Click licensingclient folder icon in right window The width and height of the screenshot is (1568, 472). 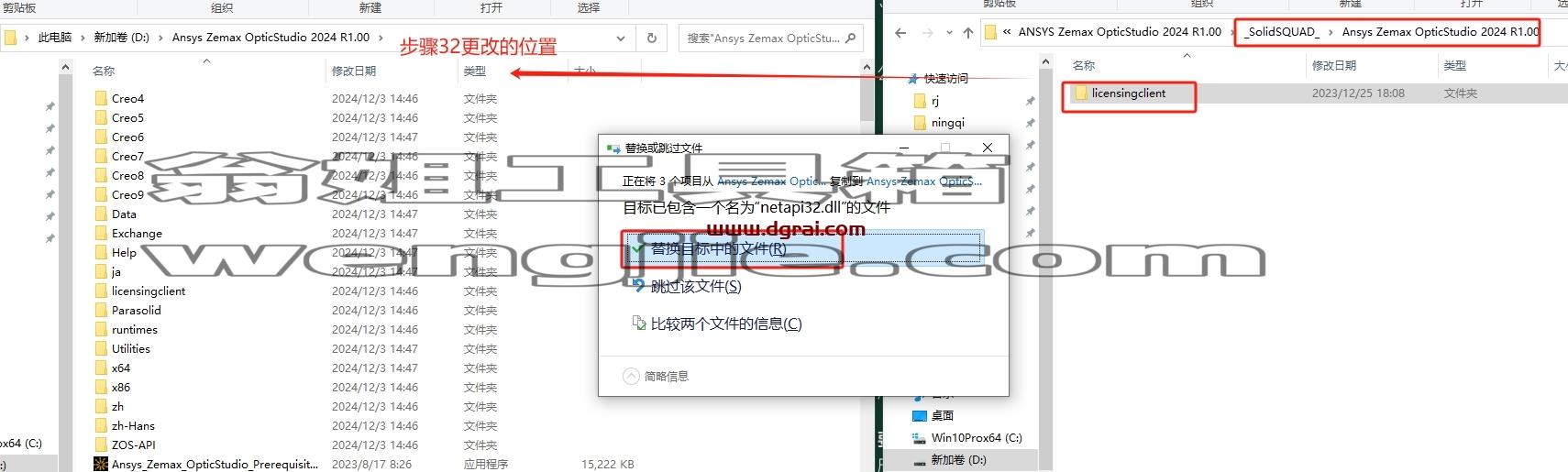[1081, 93]
